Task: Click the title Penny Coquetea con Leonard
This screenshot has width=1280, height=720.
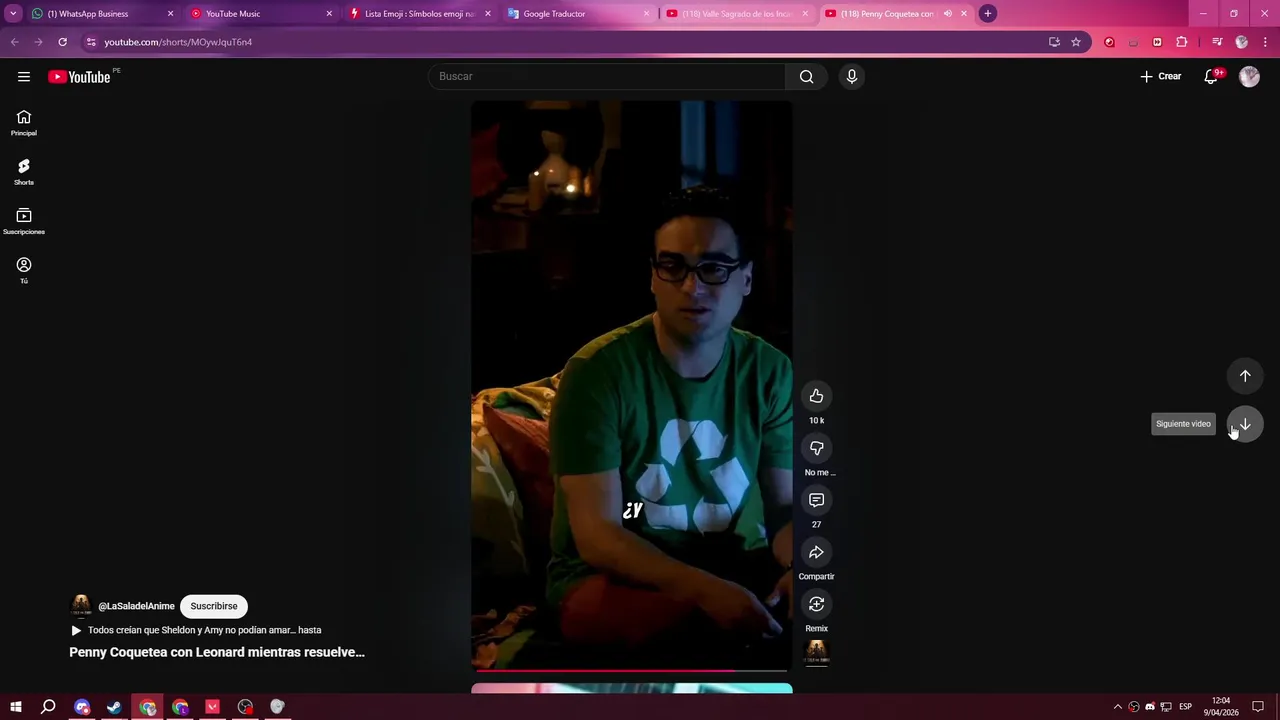Action: click(217, 652)
